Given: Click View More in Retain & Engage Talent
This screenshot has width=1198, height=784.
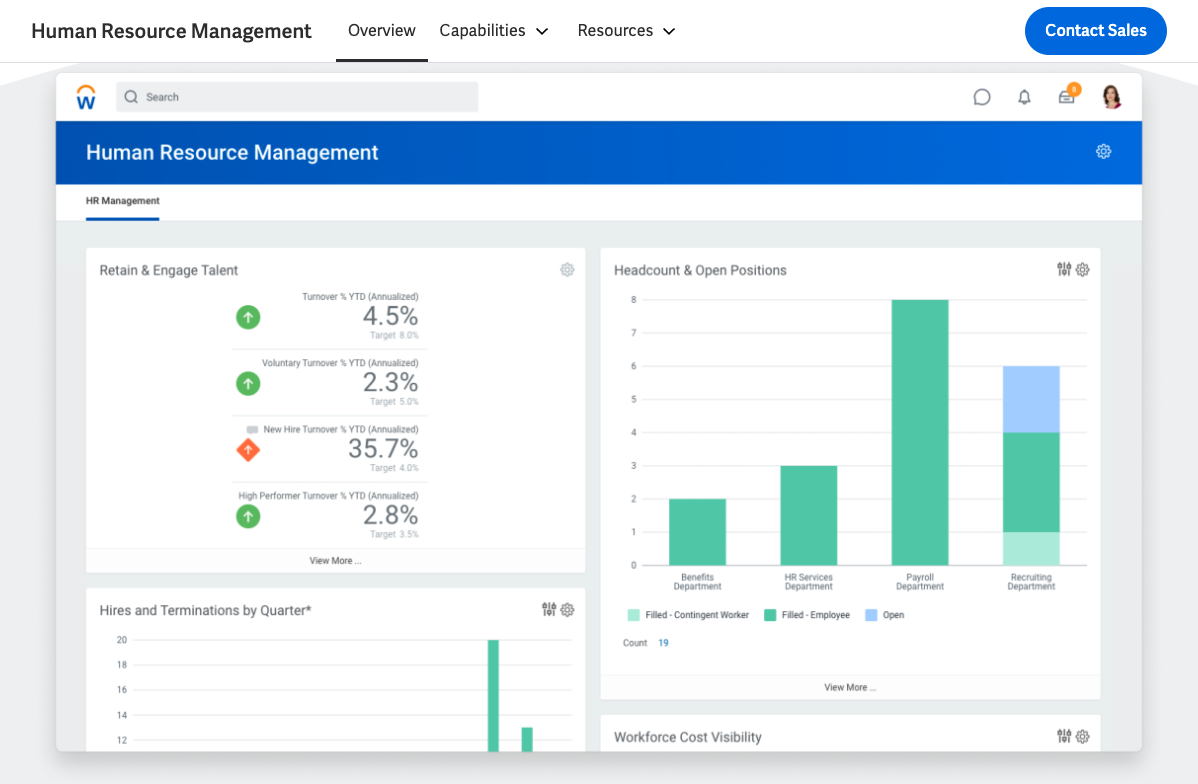Looking at the screenshot, I should tap(335, 561).
